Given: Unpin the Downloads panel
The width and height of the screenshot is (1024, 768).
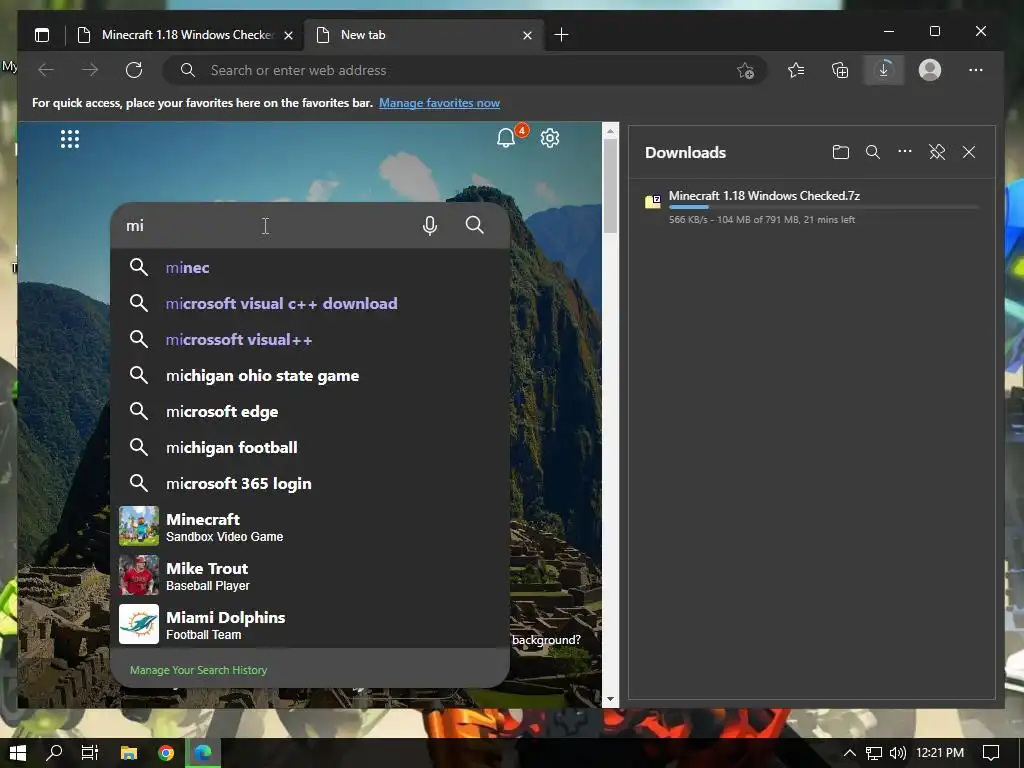Looking at the screenshot, I should click(x=937, y=152).
